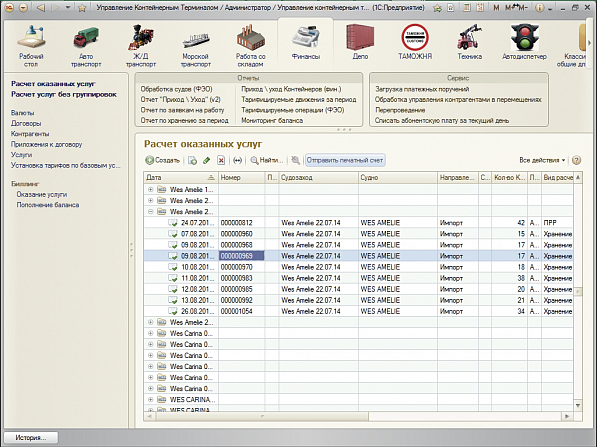Open the info help icon in title bar
The height and width of the screenshot is (447, 597).
(x=539, y=8)
